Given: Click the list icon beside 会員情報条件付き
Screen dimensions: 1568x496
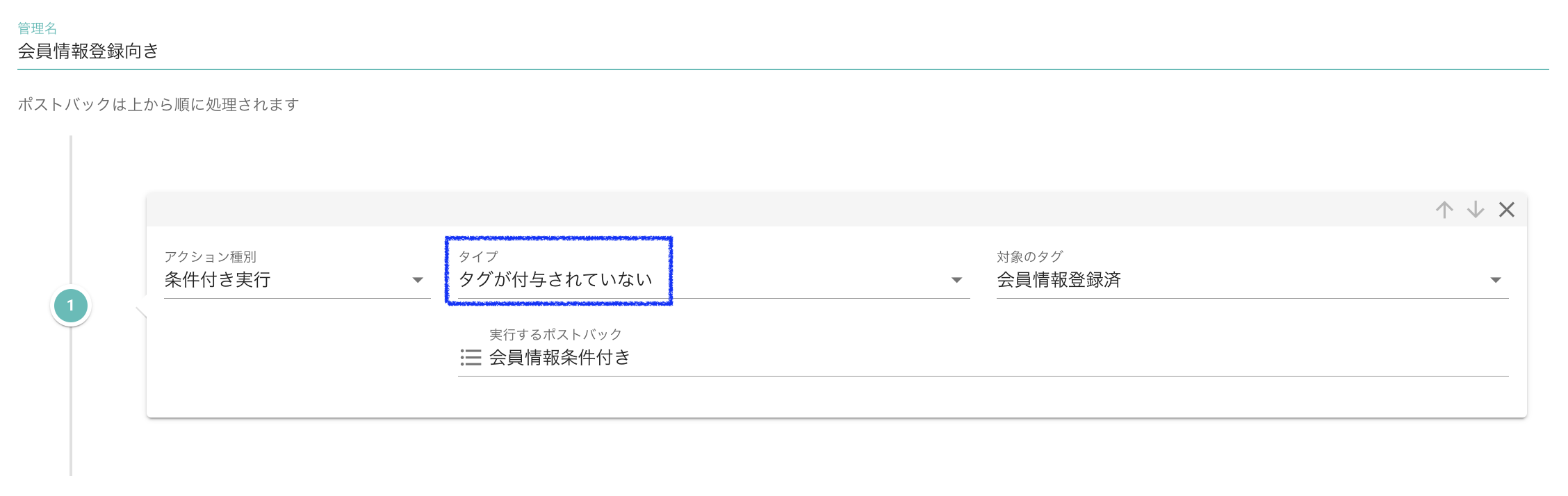Looking at the screenshot, I should [x=471, y=358].
